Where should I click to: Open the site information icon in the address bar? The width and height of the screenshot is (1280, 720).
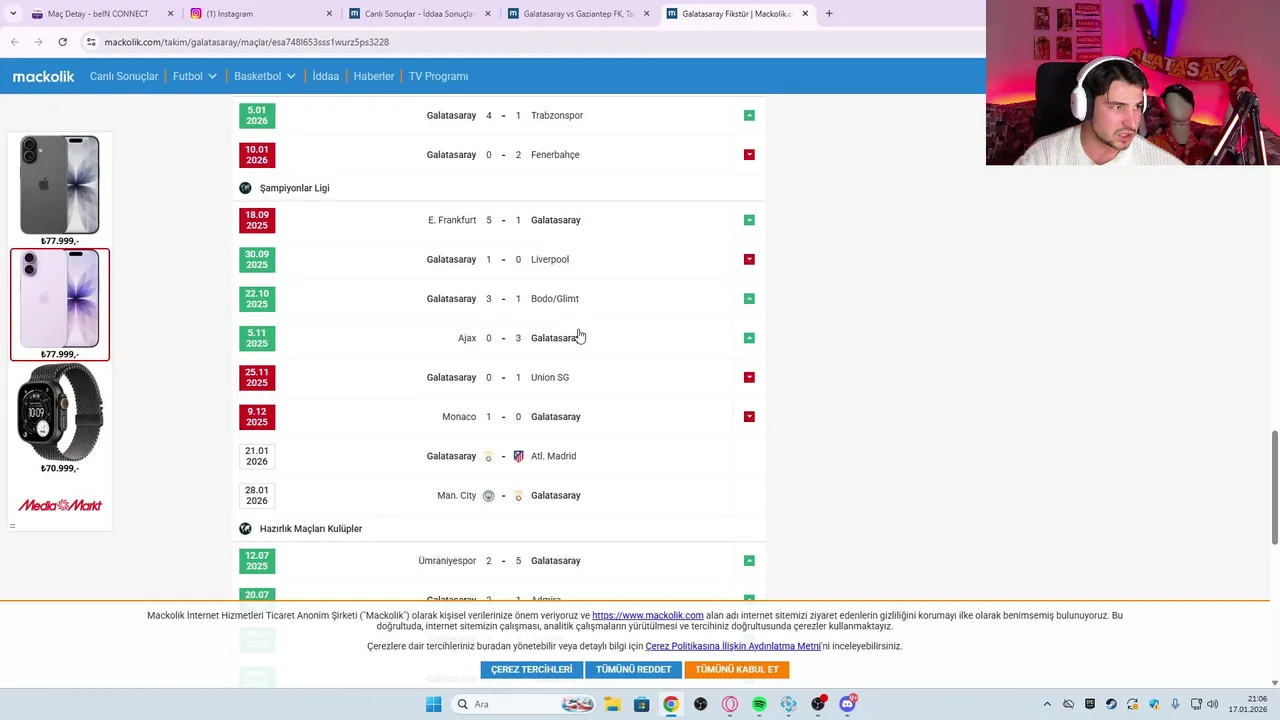pos(91,42)
